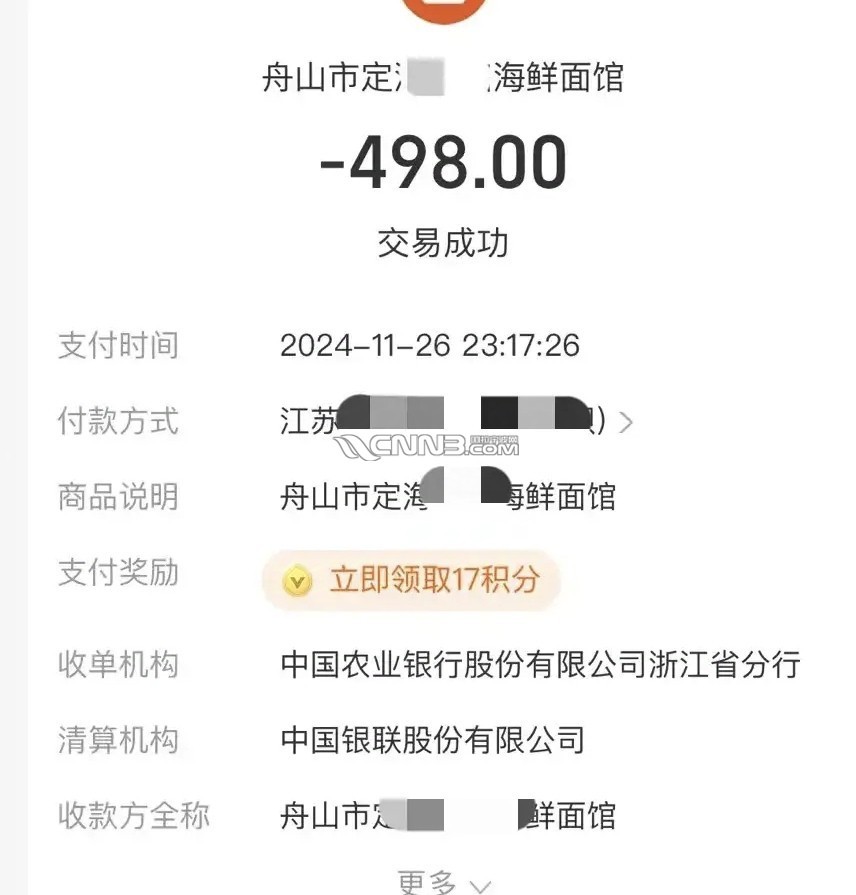The width and height of the screenshot is (856, 895).
Task: Click the 收单机构 Agricultural Bank value
Action: click(x=540, y=664)
